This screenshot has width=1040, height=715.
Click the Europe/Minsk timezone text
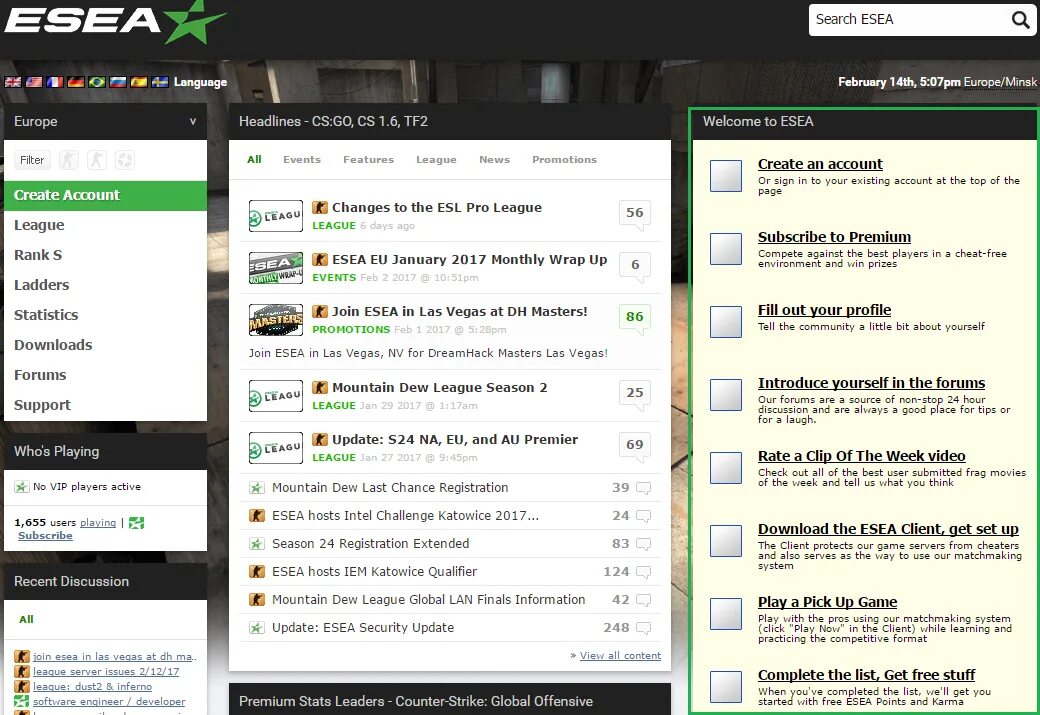click(x=1000, y=82)
